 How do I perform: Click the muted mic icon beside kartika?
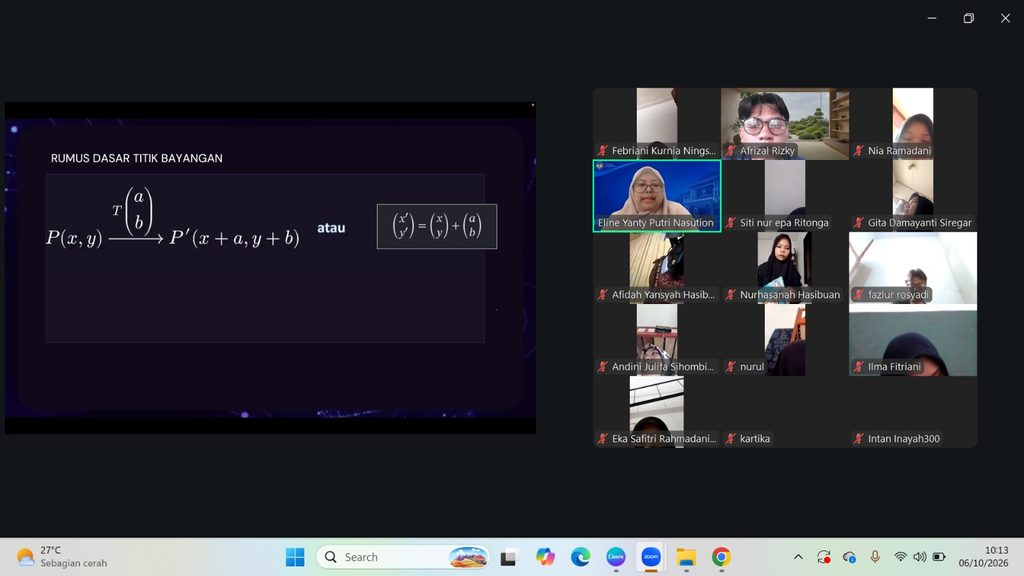click(x=731, y=439)
